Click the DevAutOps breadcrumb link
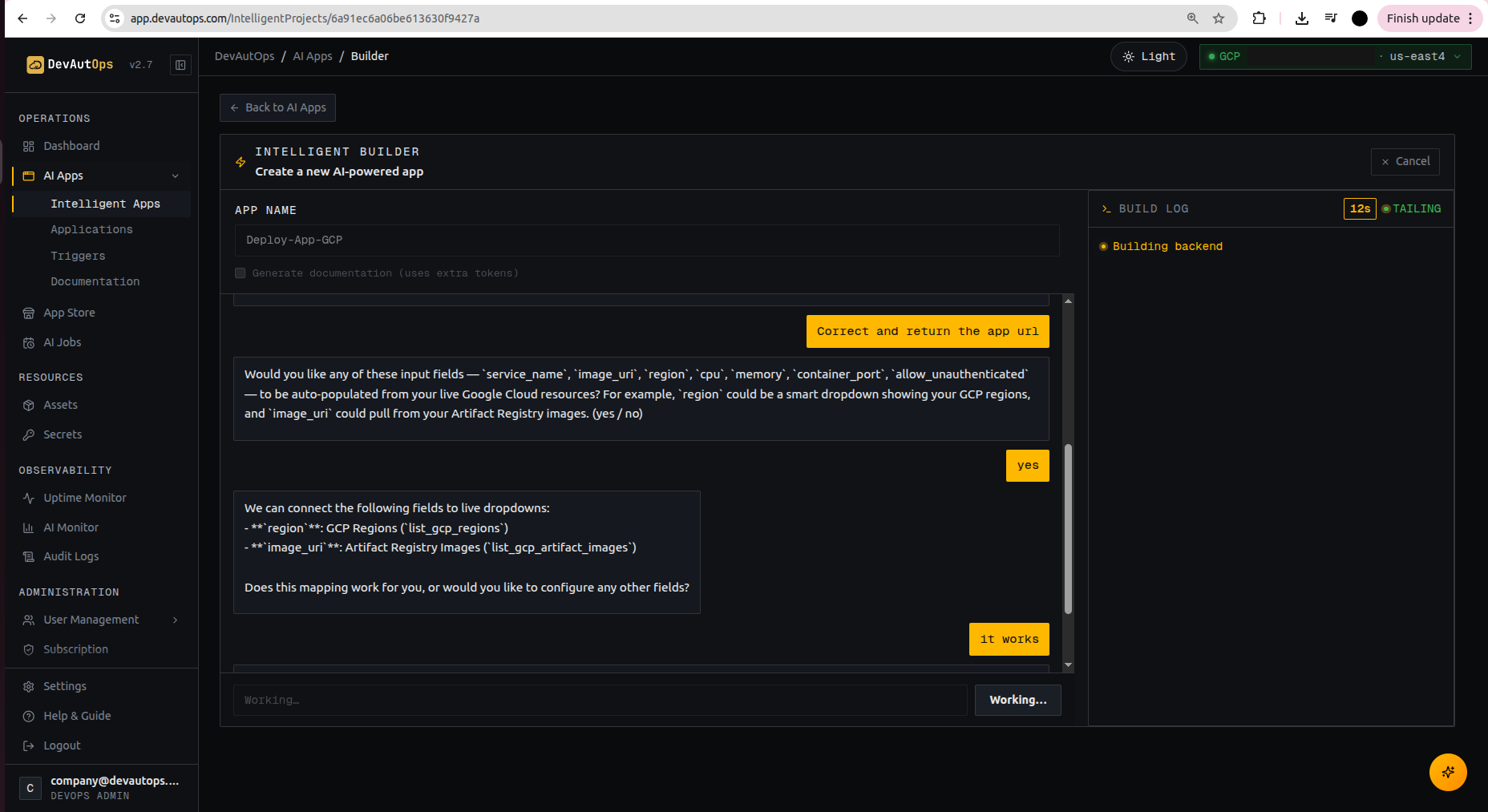 (x=245, y=56)
